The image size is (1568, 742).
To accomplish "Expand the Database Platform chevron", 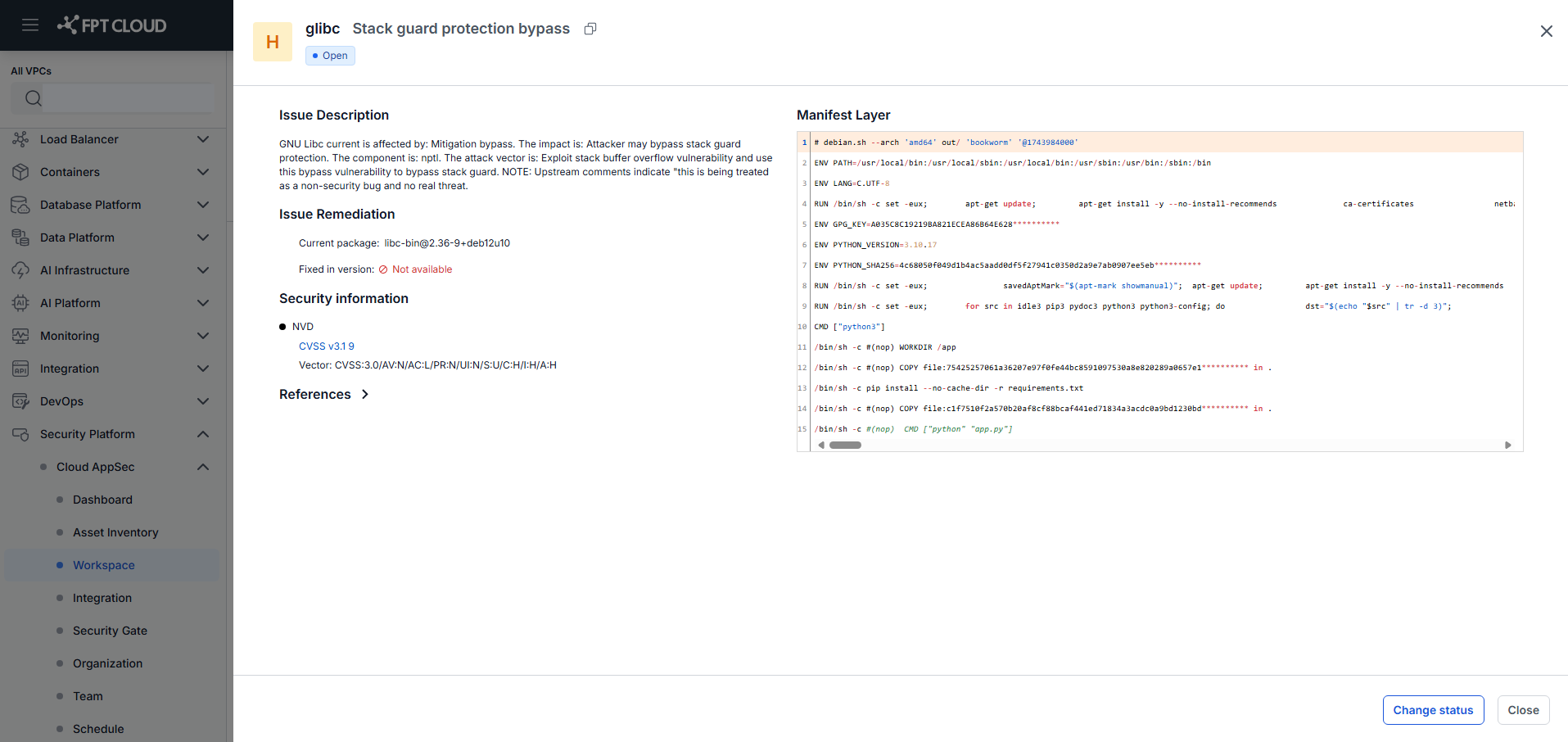I will (x=203, y=205).
